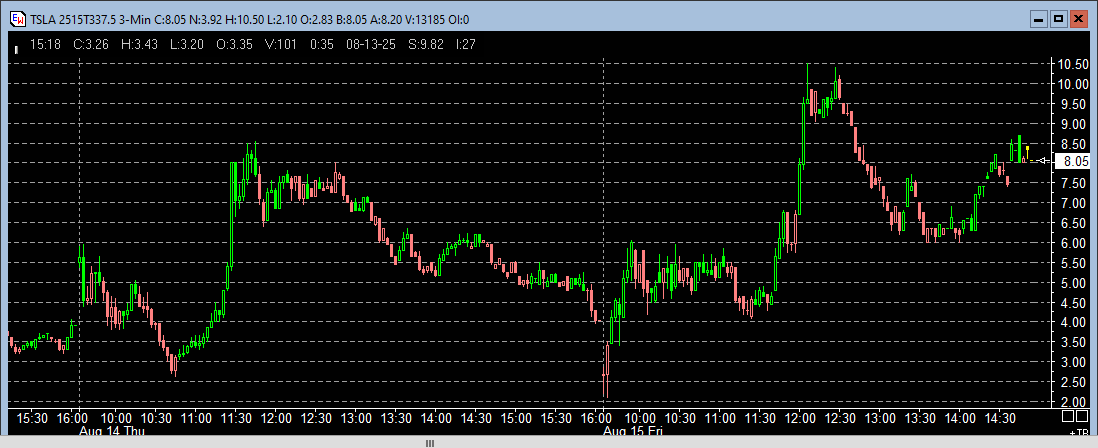Click the Aug 15 Fri date label
Viewport: 1098px width, 448px height.
click(x=632, y=430)
